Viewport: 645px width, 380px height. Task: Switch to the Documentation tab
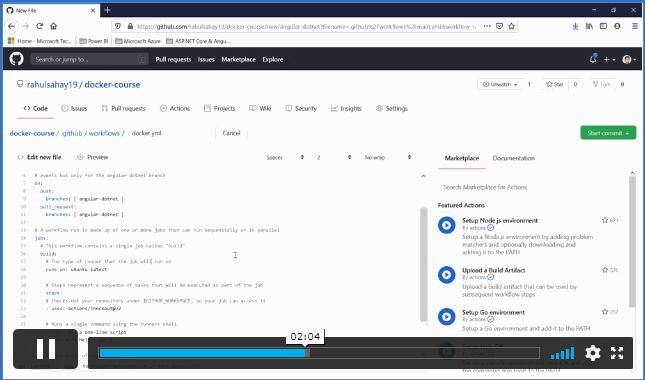click(x=513, y=158)
